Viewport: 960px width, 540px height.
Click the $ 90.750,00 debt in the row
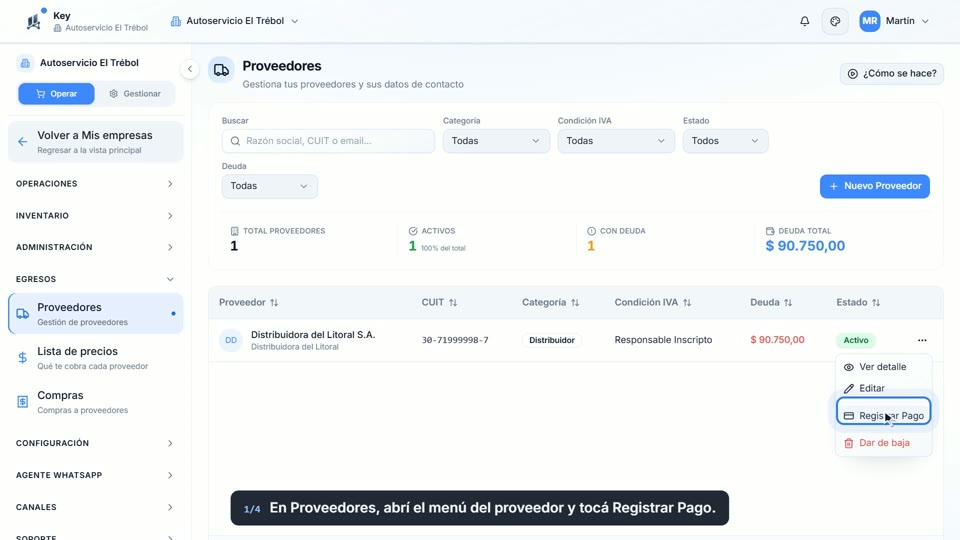(777, 340)
